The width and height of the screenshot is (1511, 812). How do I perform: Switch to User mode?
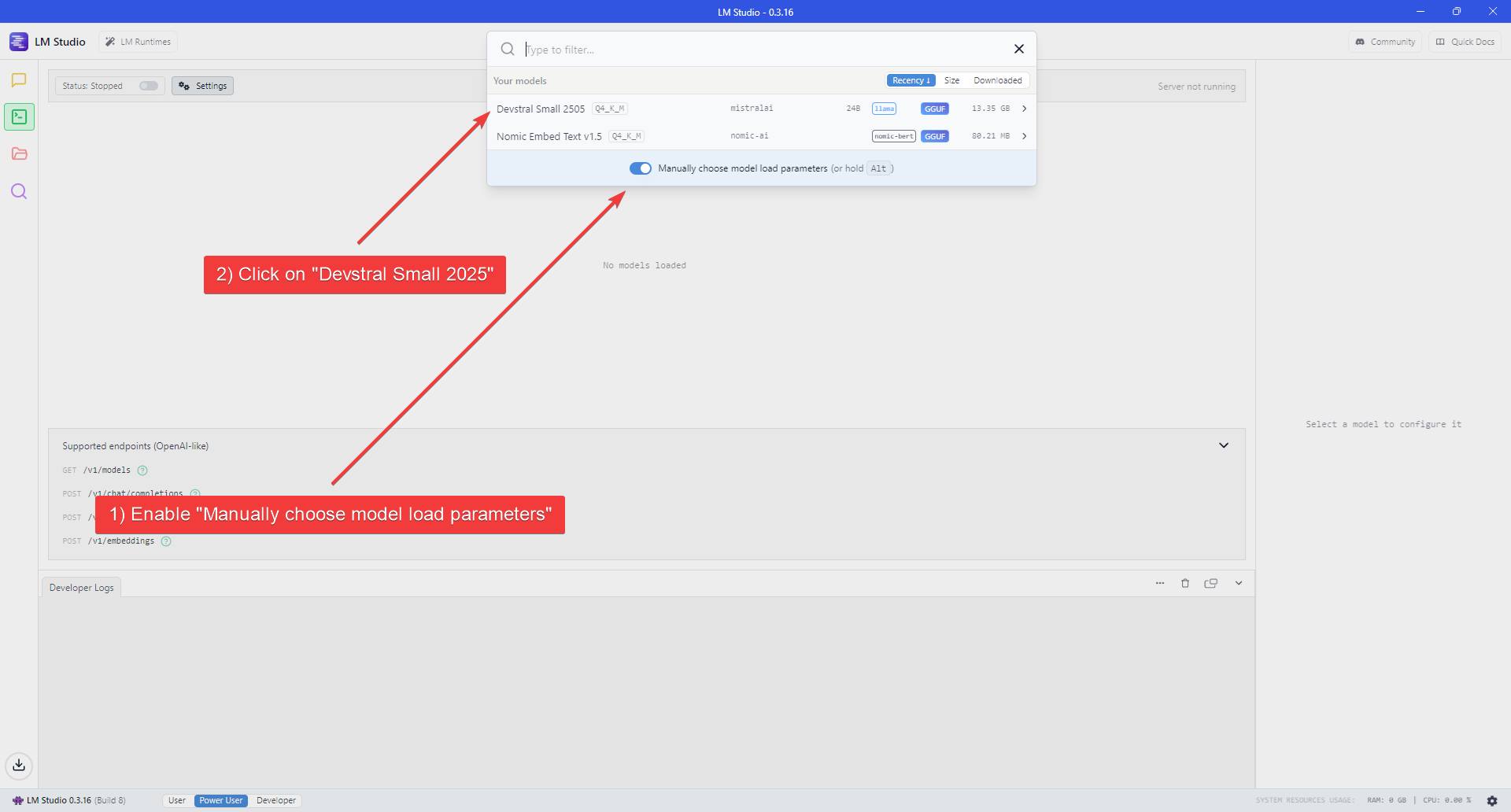click(177, 800)
